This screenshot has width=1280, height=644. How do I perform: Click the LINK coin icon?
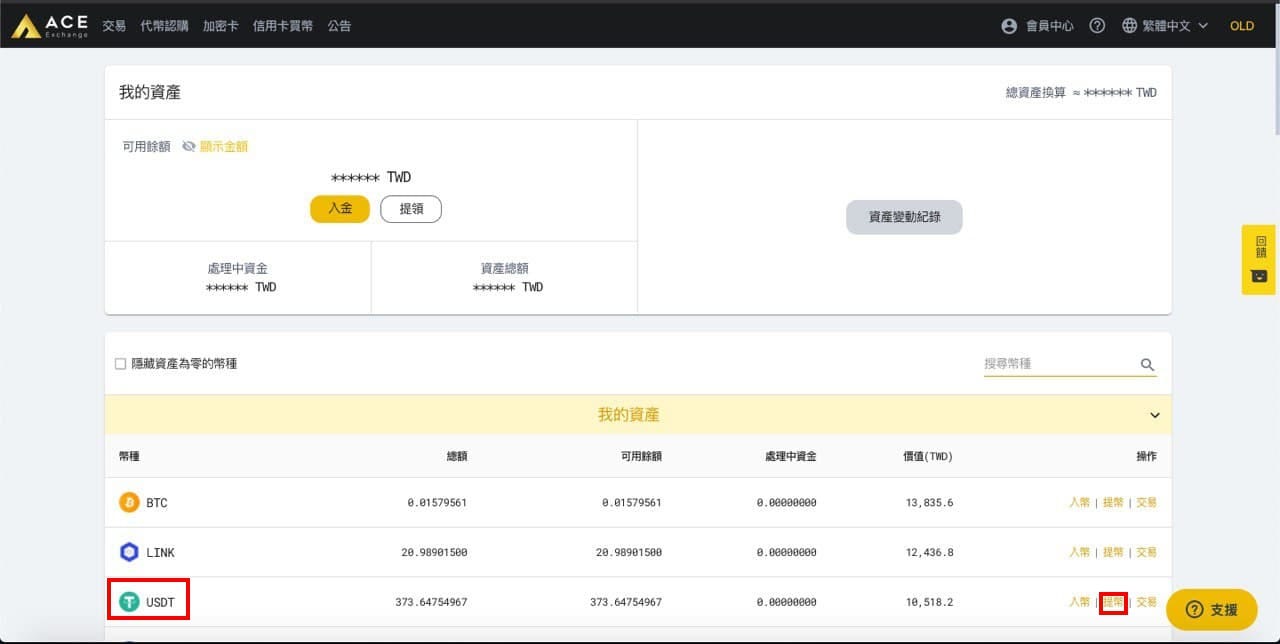(128, 552)
